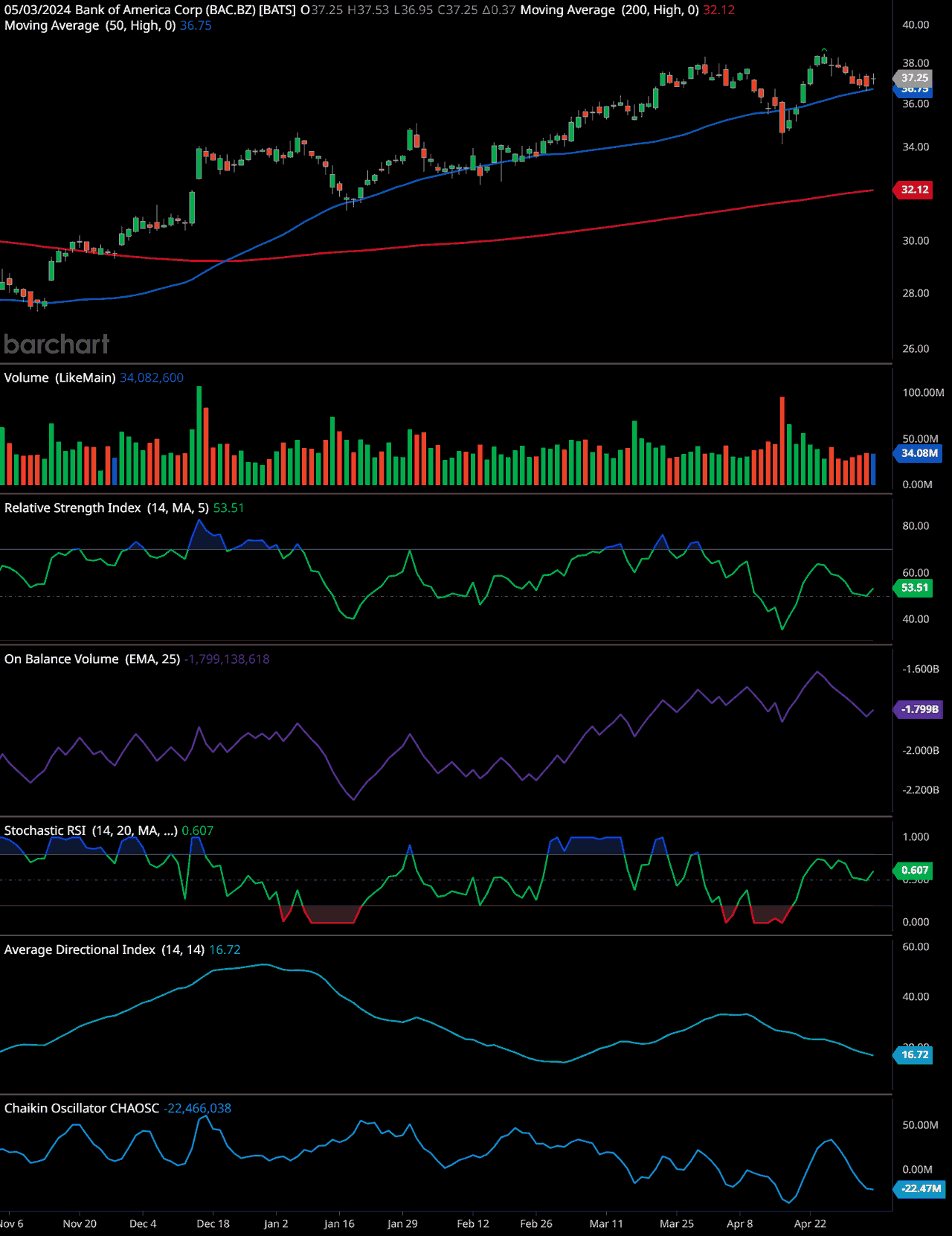
Task: Click the Chaikin Oscillator CHAOSC title
Action: click(x=82, y=1109)
